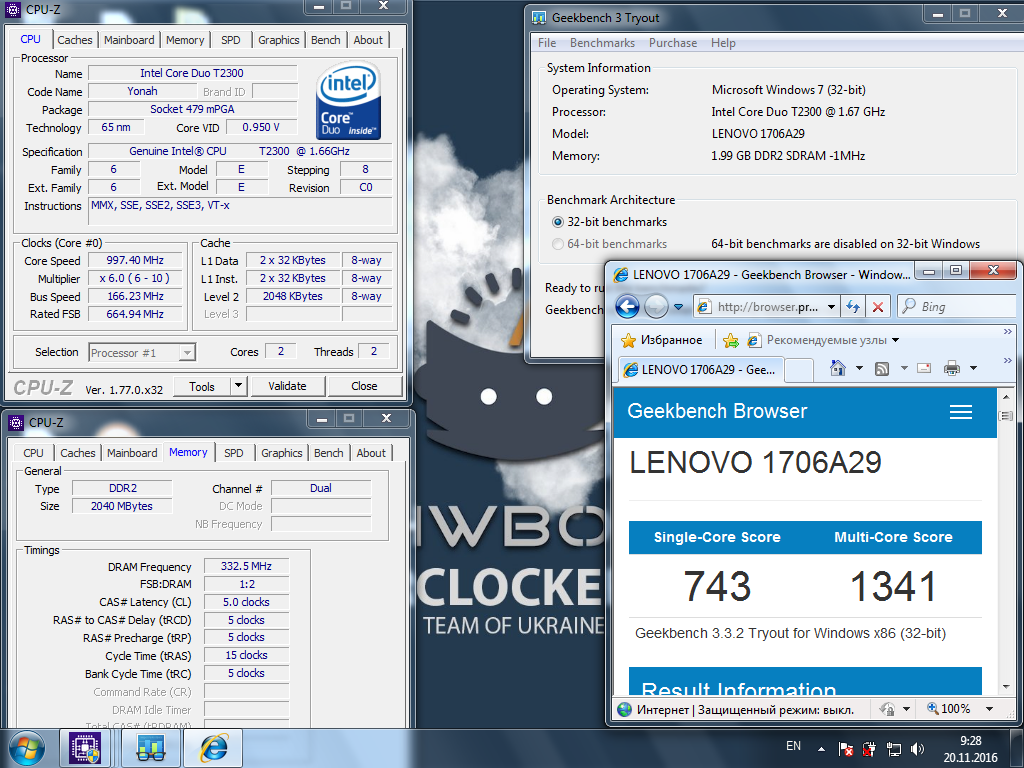Screen dimensions: 1024x768
Task: Click the IE Back arrow button
Action: [x=628, y=306]
